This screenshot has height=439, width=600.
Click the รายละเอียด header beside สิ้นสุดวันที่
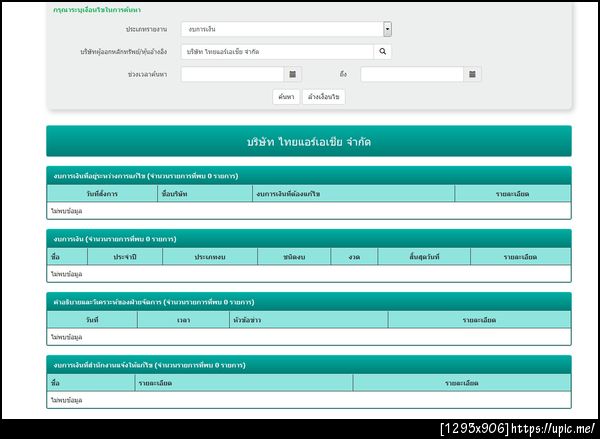click(520, 257)
